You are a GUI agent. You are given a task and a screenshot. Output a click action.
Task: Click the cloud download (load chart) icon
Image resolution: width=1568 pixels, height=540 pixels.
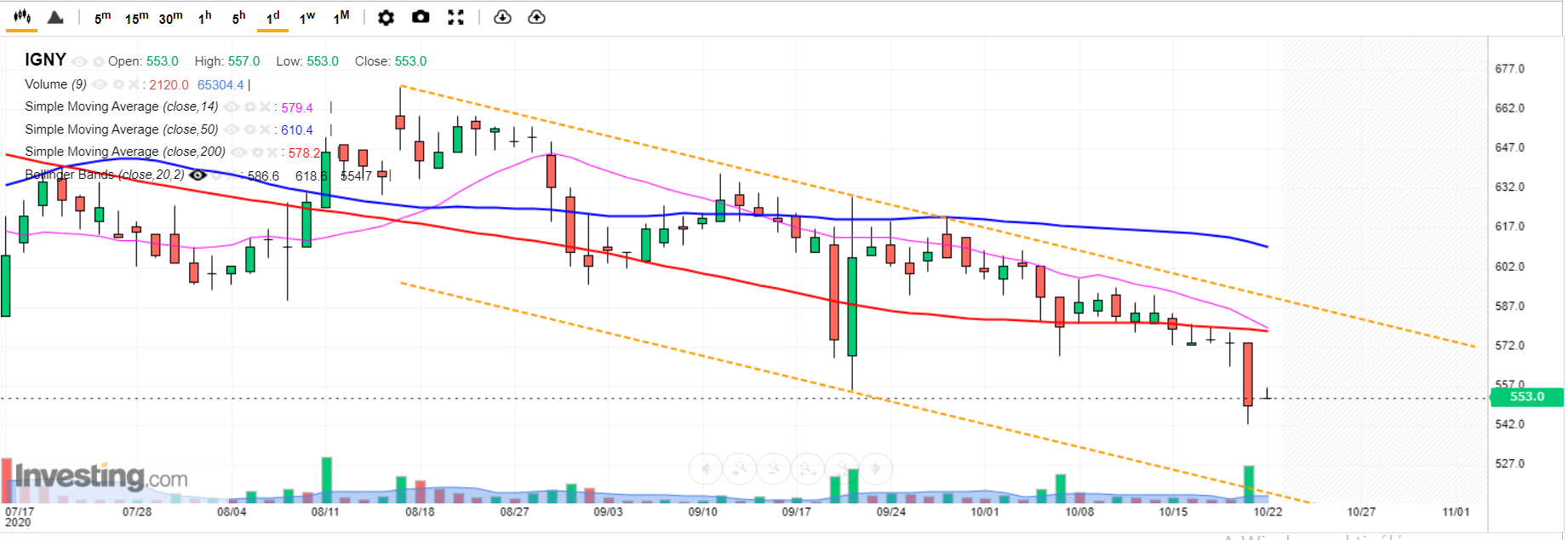[502, 17]
